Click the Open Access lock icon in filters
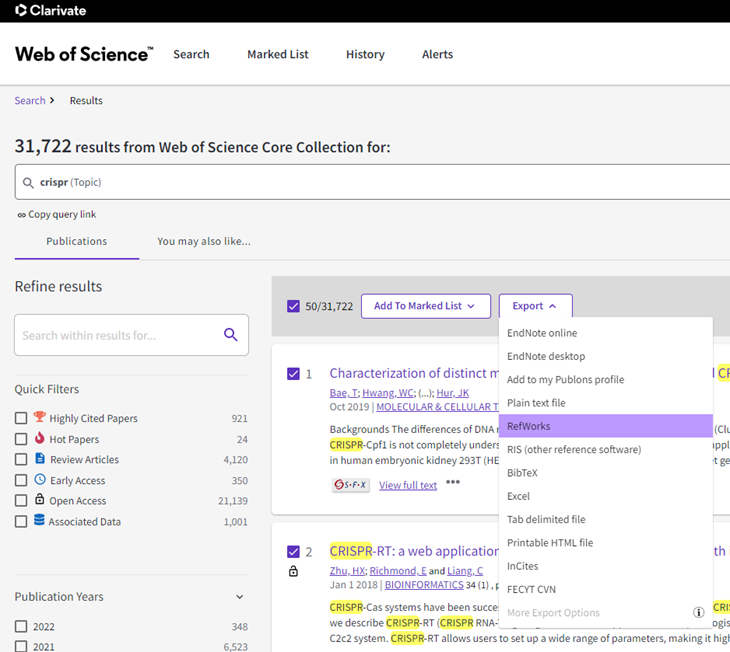The width and height of the screenshot is (730, 652). [x=40, y=499]
